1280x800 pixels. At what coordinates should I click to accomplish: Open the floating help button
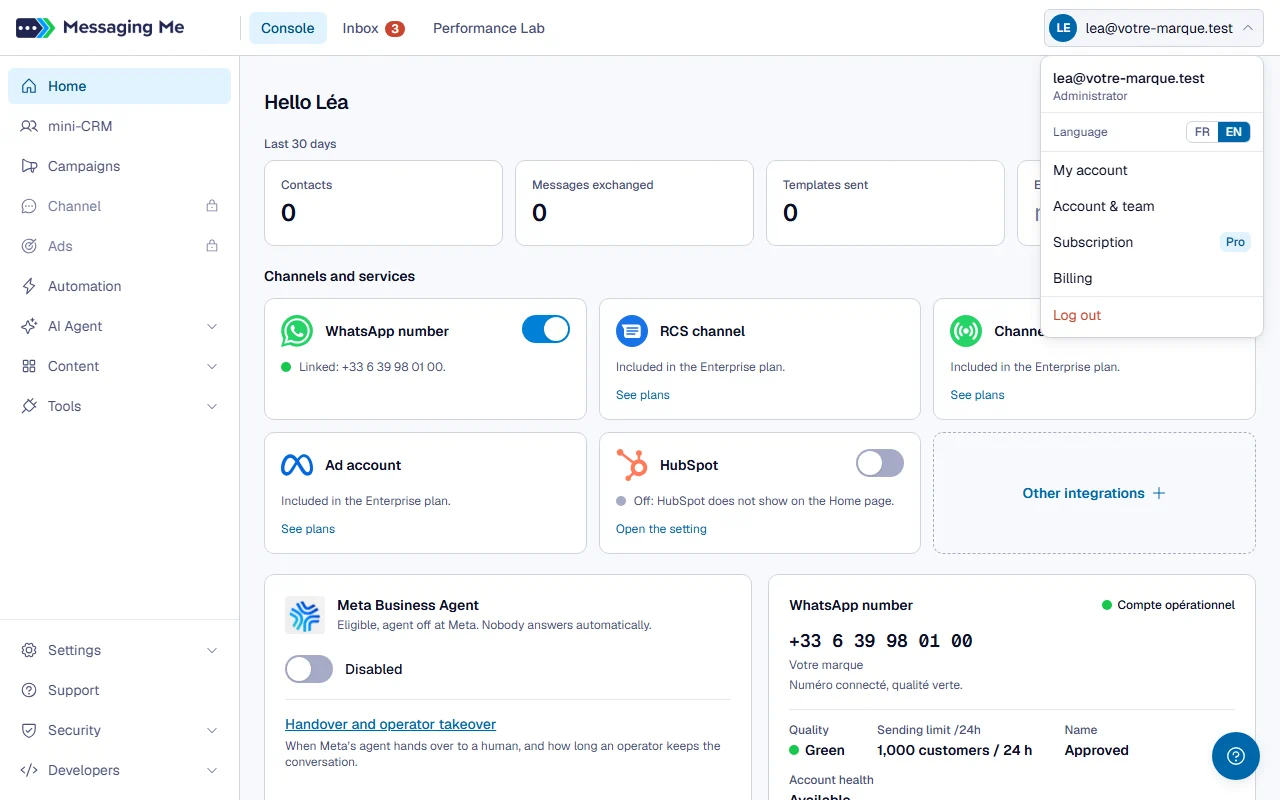click(1236, 756)
